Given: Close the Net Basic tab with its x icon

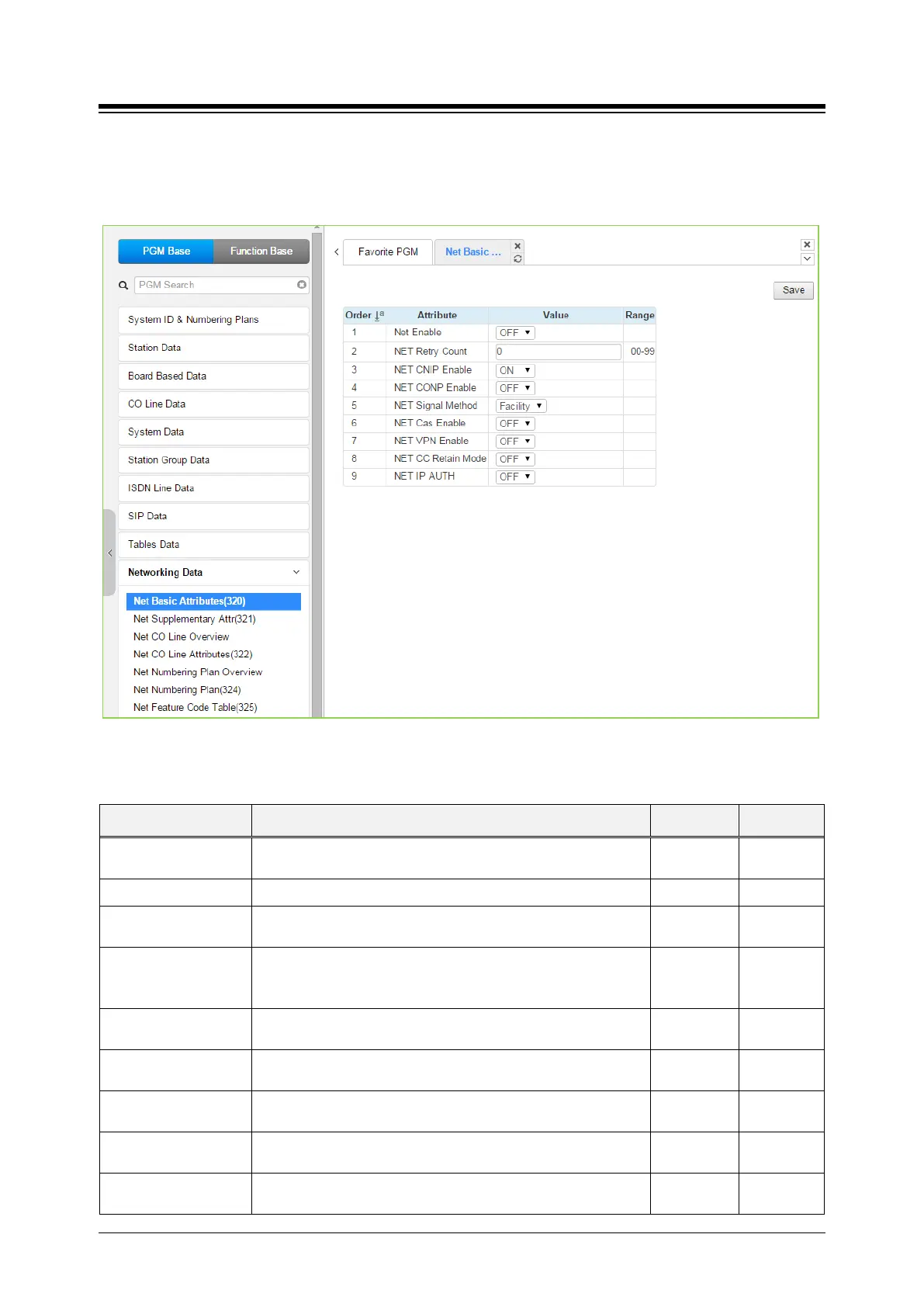Looking at the screenshot, I should 517,246.
